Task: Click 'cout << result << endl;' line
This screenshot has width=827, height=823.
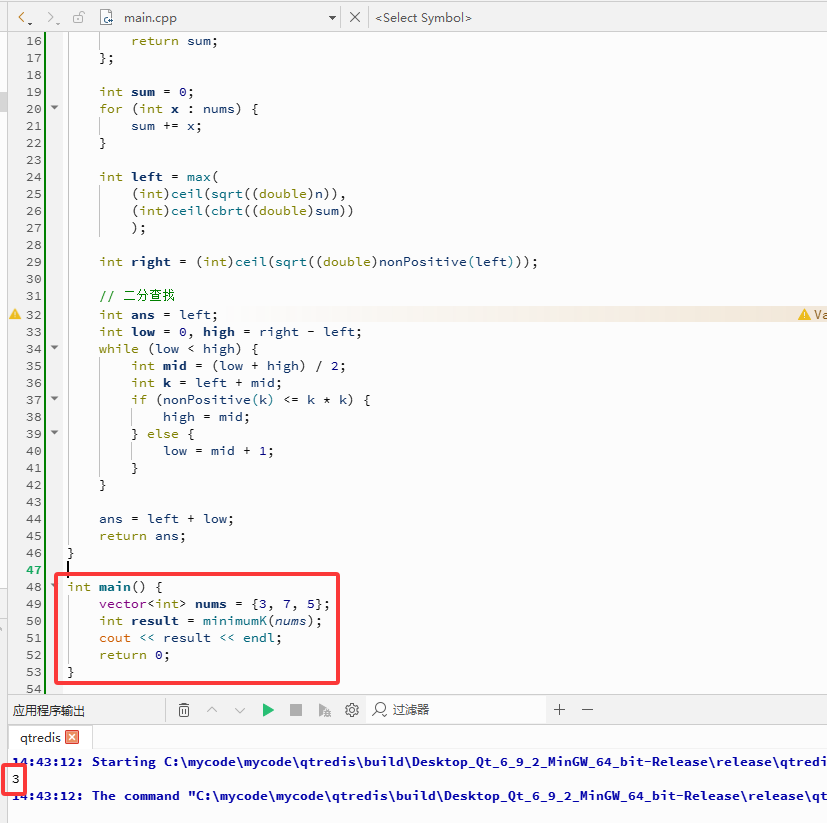Action: (x=190, y=638)
